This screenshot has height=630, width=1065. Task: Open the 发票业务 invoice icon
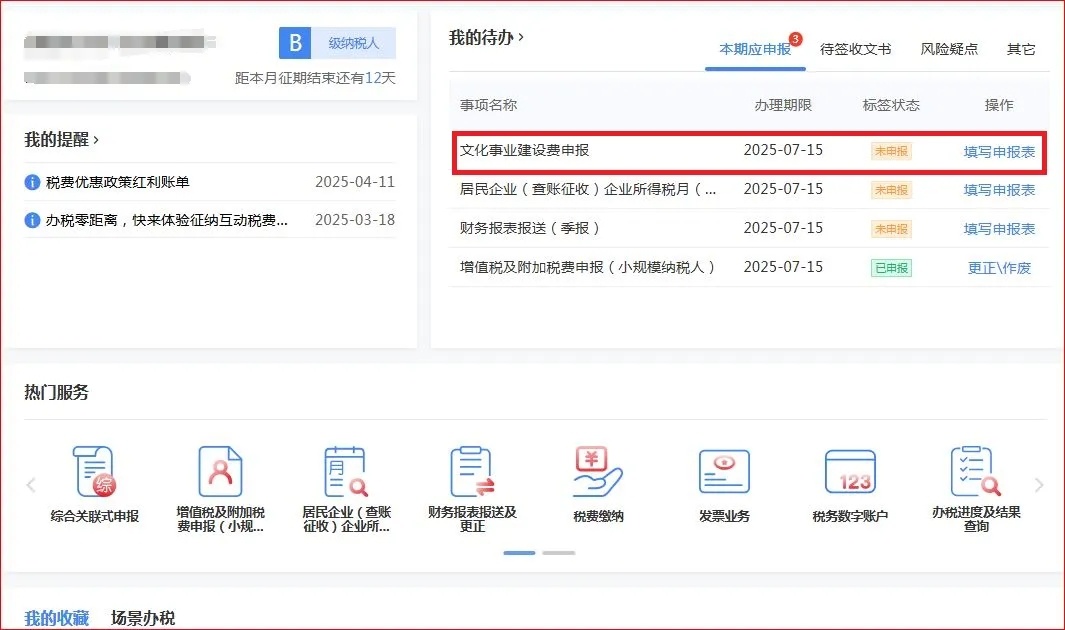724,472
